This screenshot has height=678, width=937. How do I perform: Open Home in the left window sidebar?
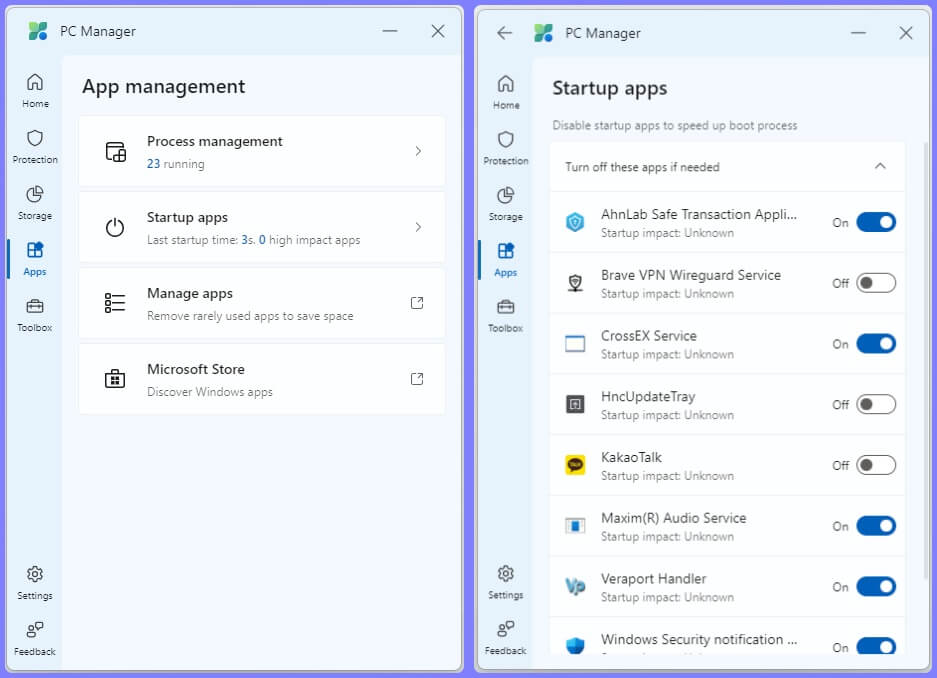point(35,90)
